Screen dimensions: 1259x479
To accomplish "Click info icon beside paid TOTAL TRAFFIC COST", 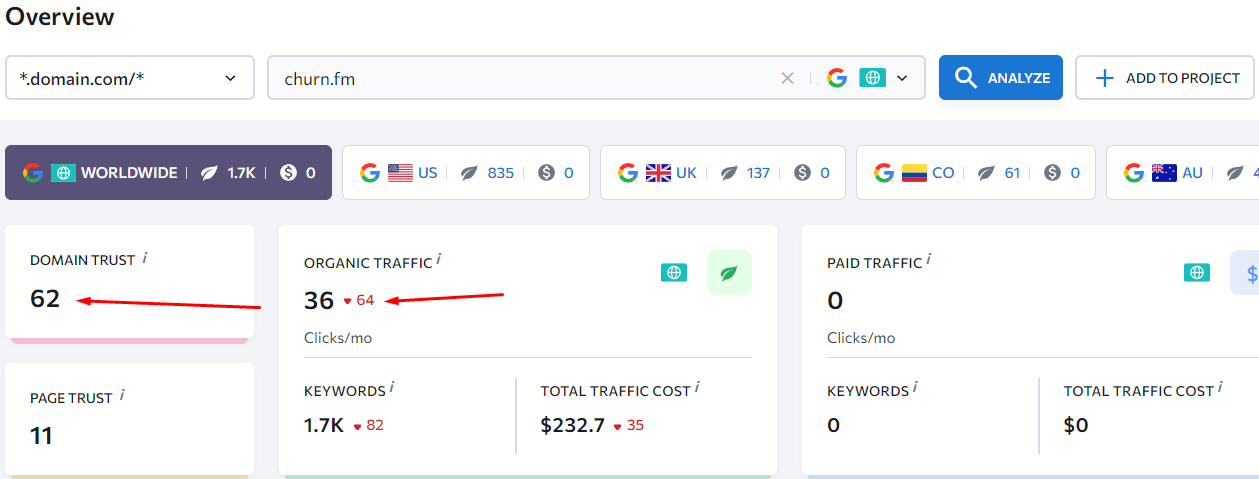I will (x=1219, y=388).
